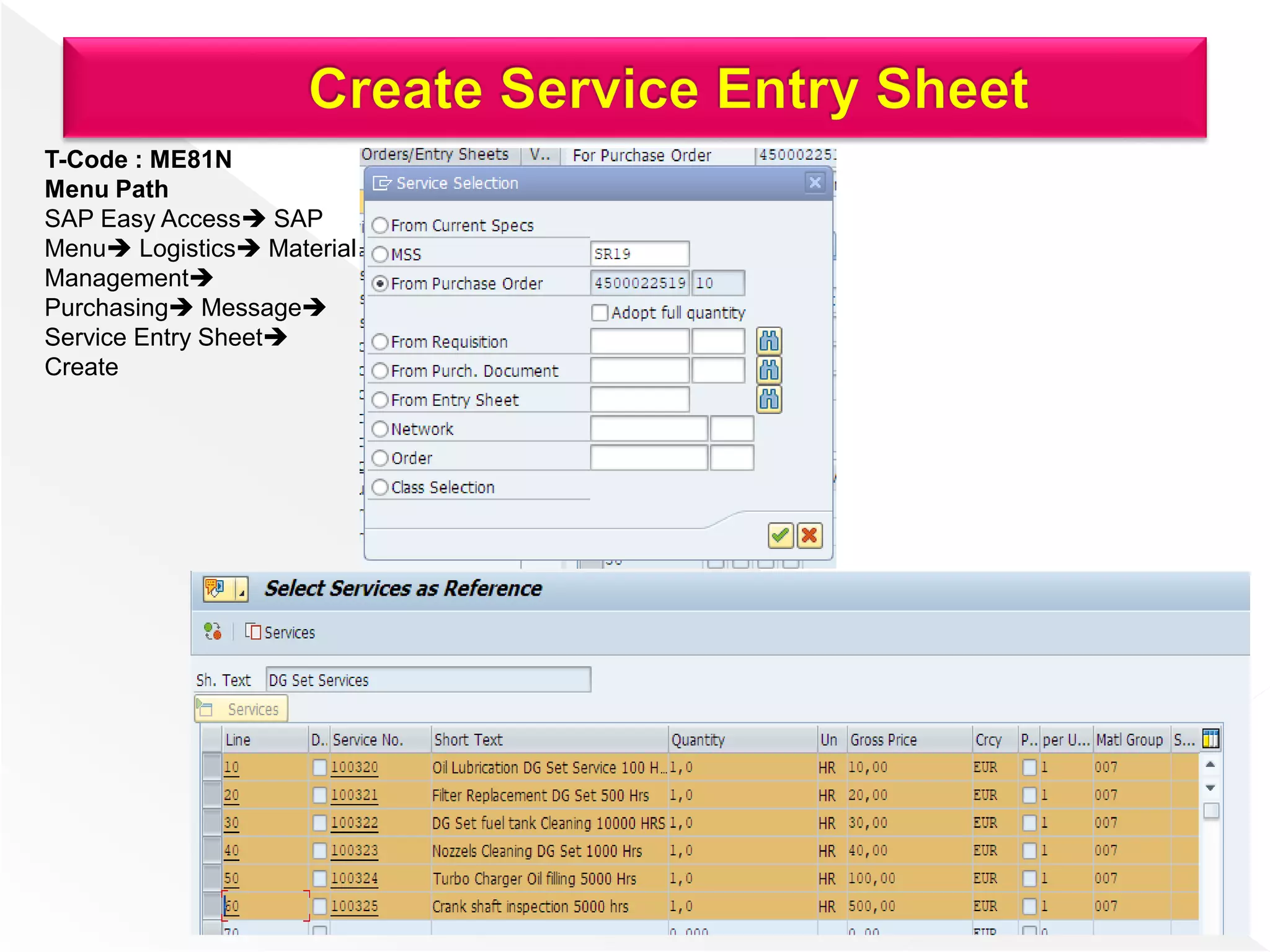The height and width of the screenshot is (952, 1270).
Task: Open search binoculars for From Purch. Document
Action: point(769,370)
